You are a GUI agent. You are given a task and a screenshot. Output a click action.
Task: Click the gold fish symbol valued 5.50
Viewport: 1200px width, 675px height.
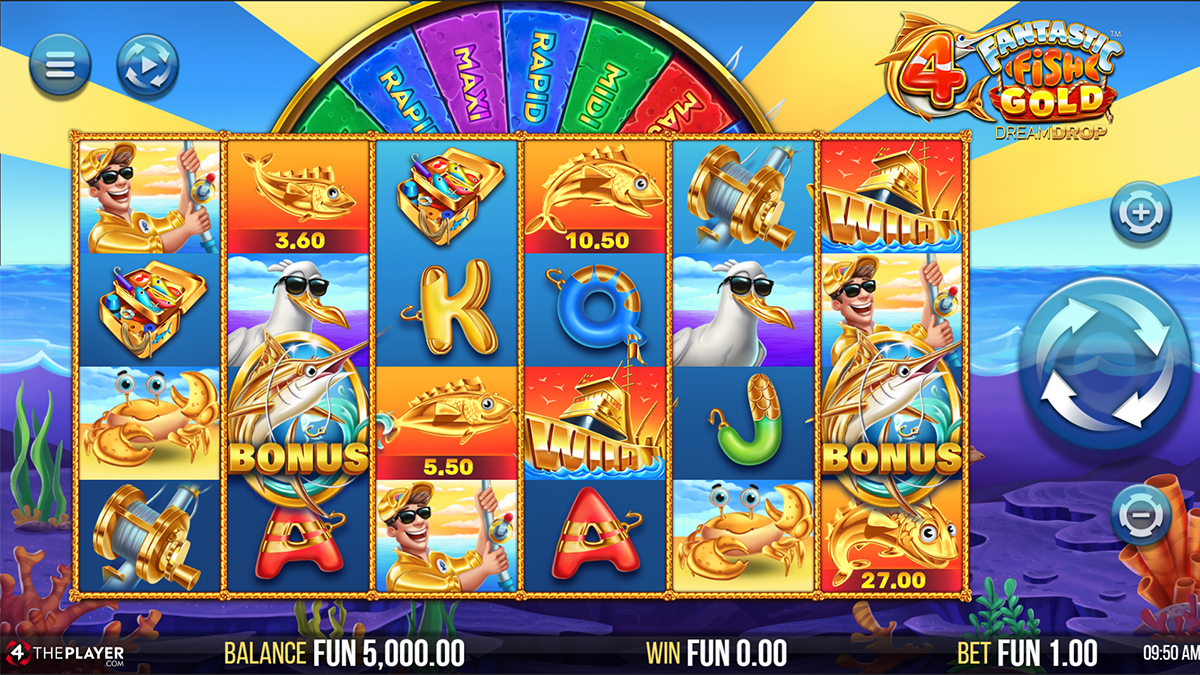(447, 423)
